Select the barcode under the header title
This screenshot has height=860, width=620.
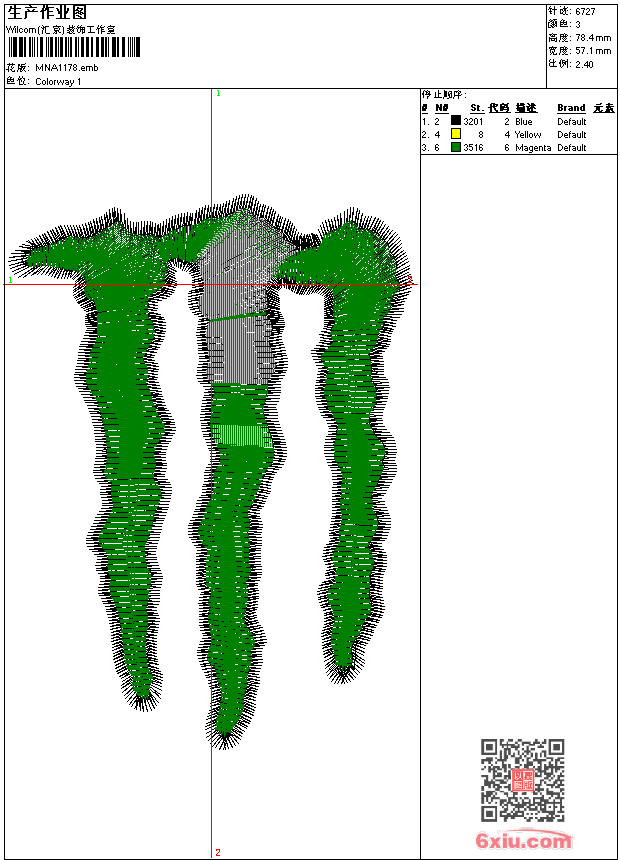(75, 47)
